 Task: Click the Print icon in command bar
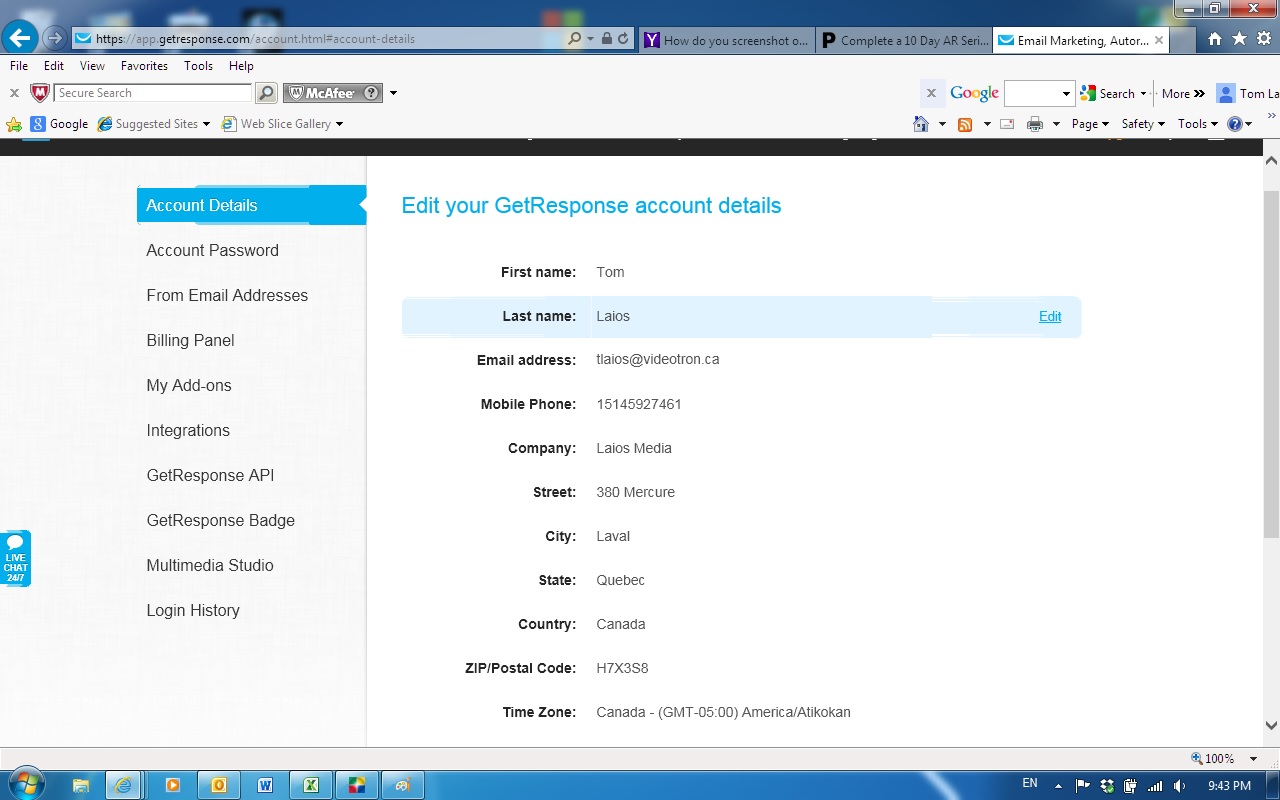tap(1035, 124)
